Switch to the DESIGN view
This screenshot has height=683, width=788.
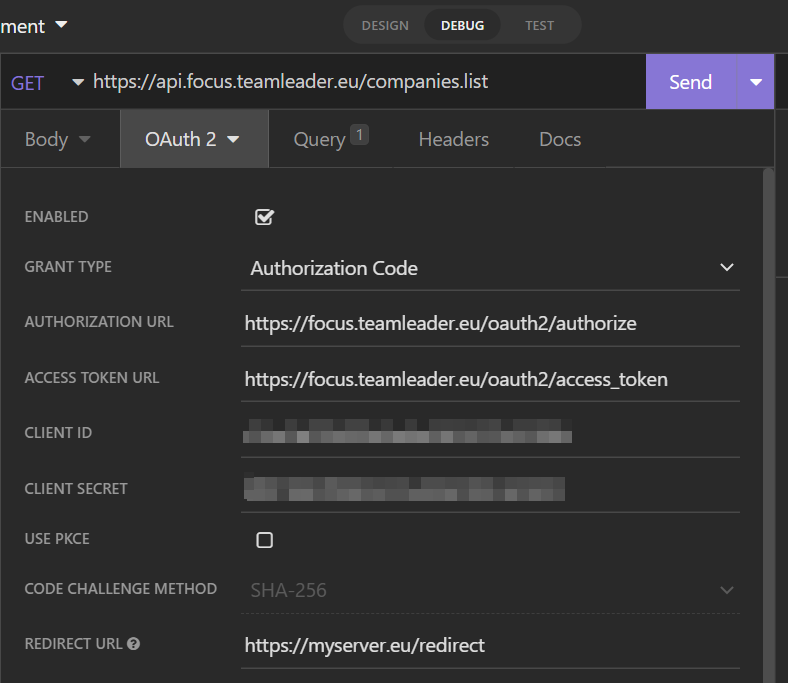coord(385,26)
